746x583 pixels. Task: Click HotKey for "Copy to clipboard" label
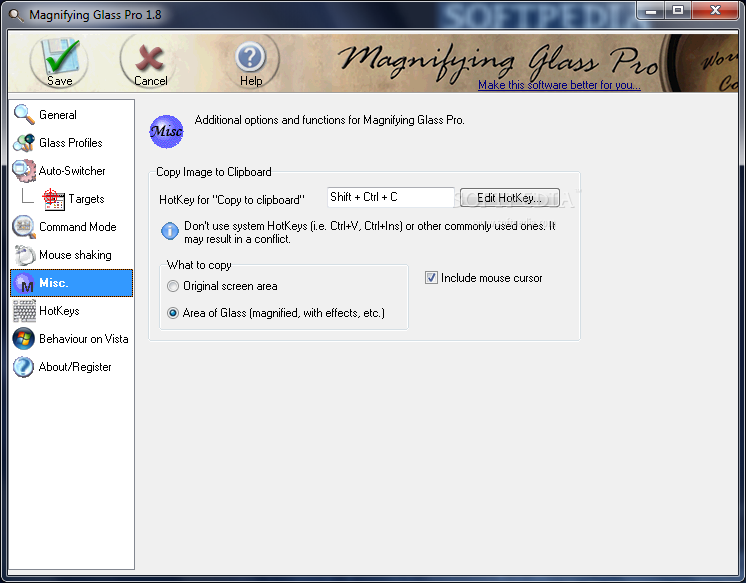(x=232, y=200)
